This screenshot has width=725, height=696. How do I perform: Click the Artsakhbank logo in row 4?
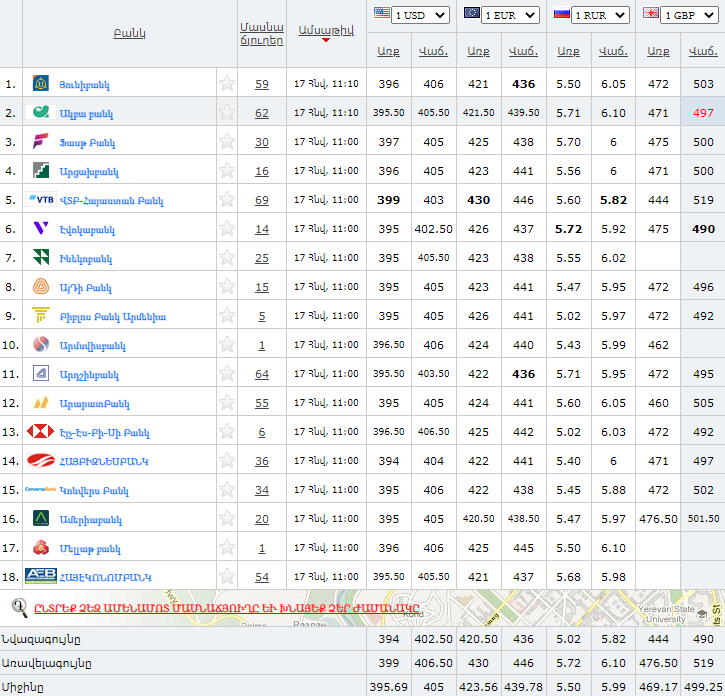point(41,170)
